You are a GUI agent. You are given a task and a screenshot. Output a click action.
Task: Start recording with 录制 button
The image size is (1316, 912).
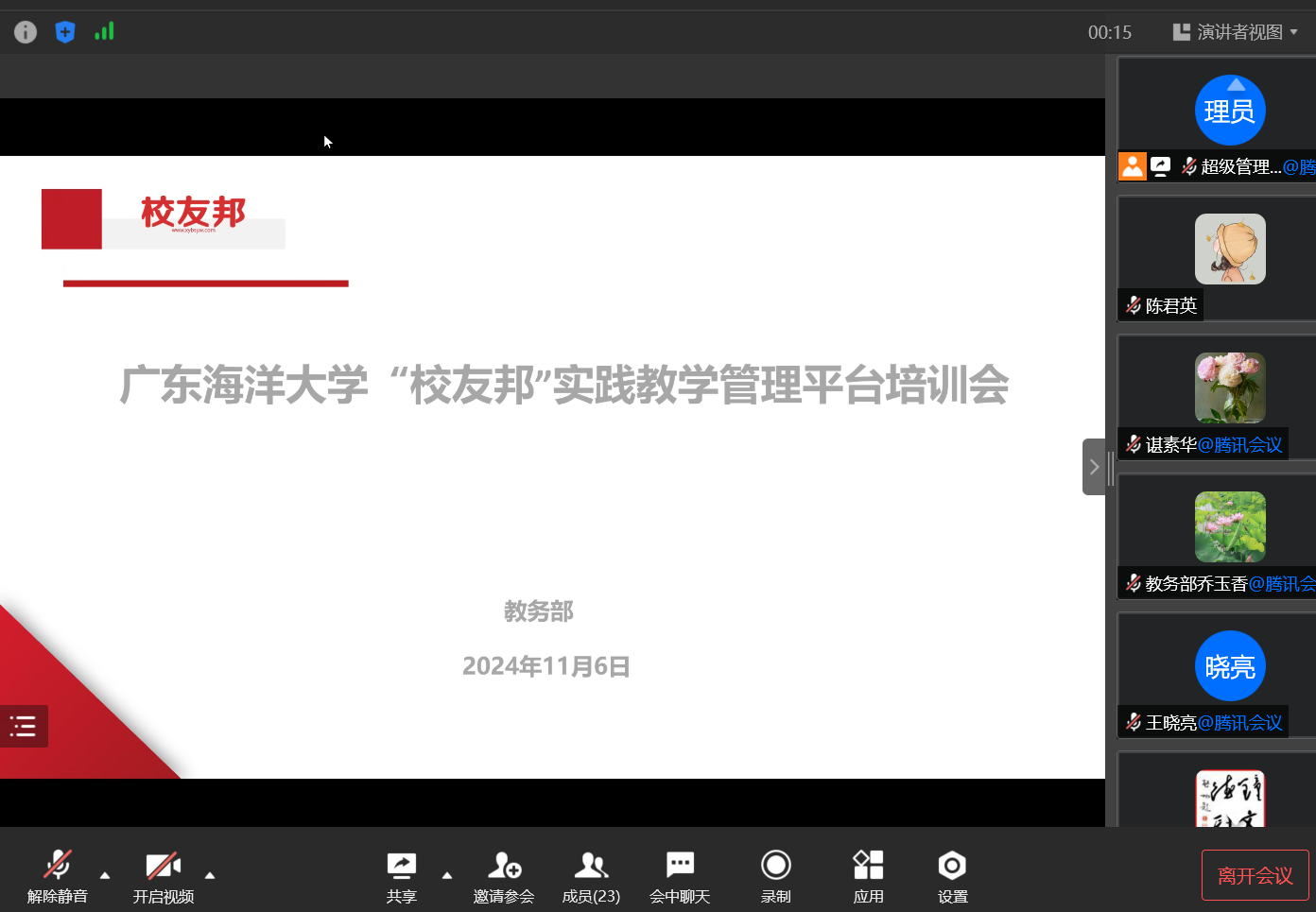(x=775, y=876)
